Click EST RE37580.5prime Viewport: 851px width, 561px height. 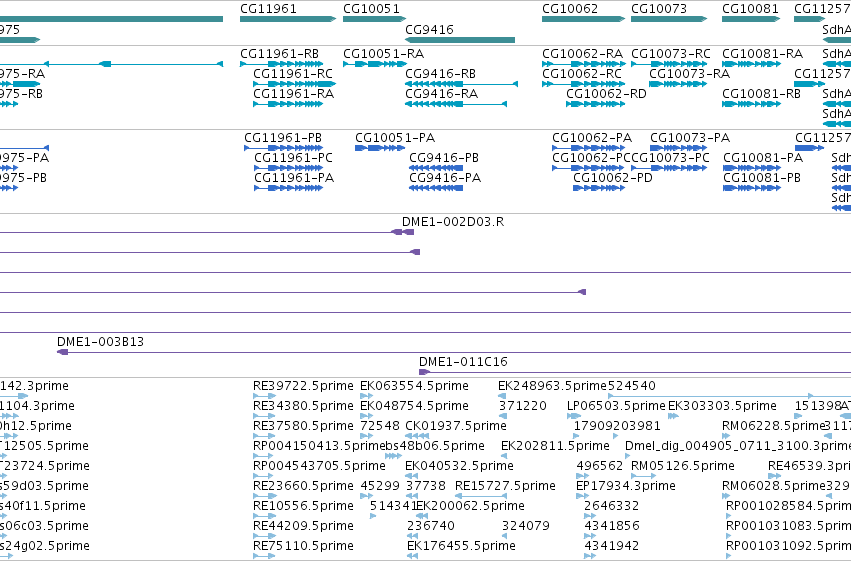pyautogui.click(x=303, y=426)
